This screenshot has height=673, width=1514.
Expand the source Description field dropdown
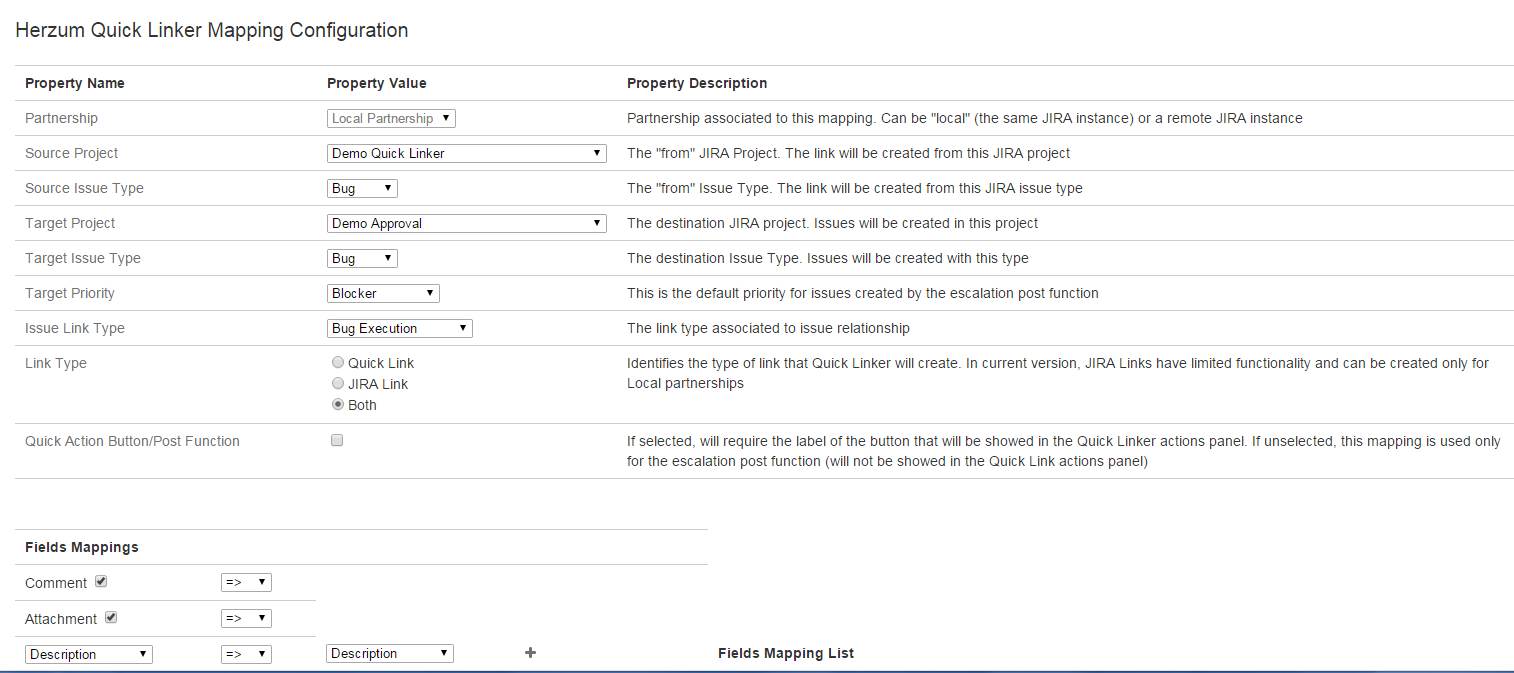coord(89,654)
